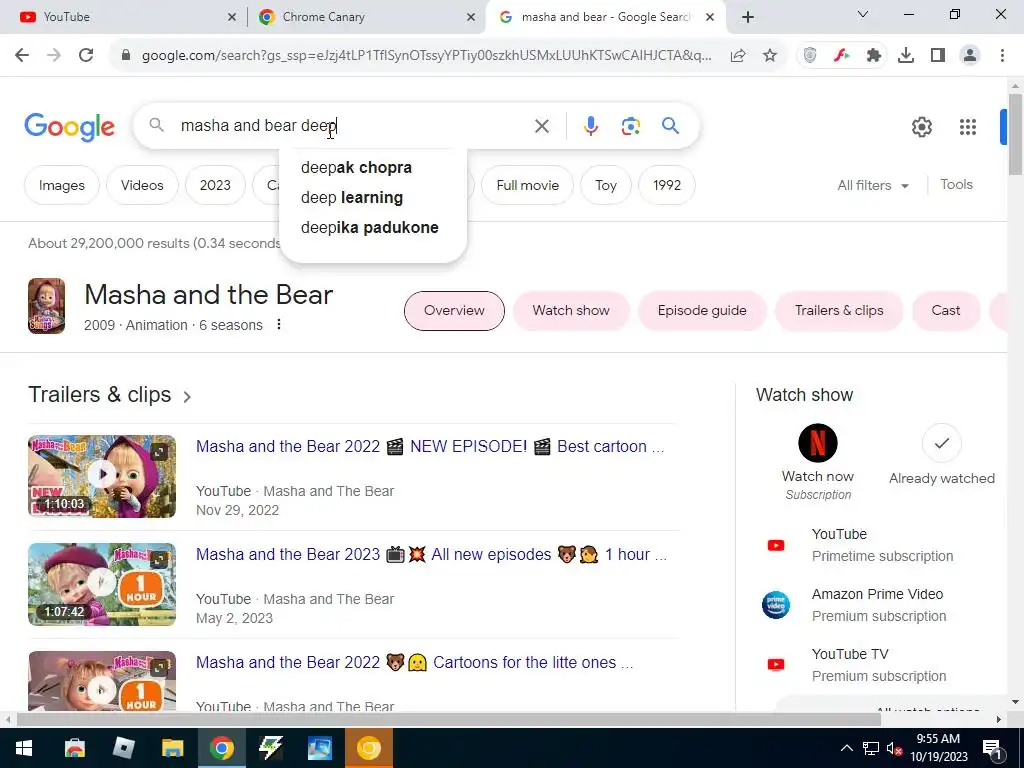Image resolution: width=1024 pixels, height=768 pixels.
Task: Show hidden tray icons chevron
Action: [x=846, y=748]
